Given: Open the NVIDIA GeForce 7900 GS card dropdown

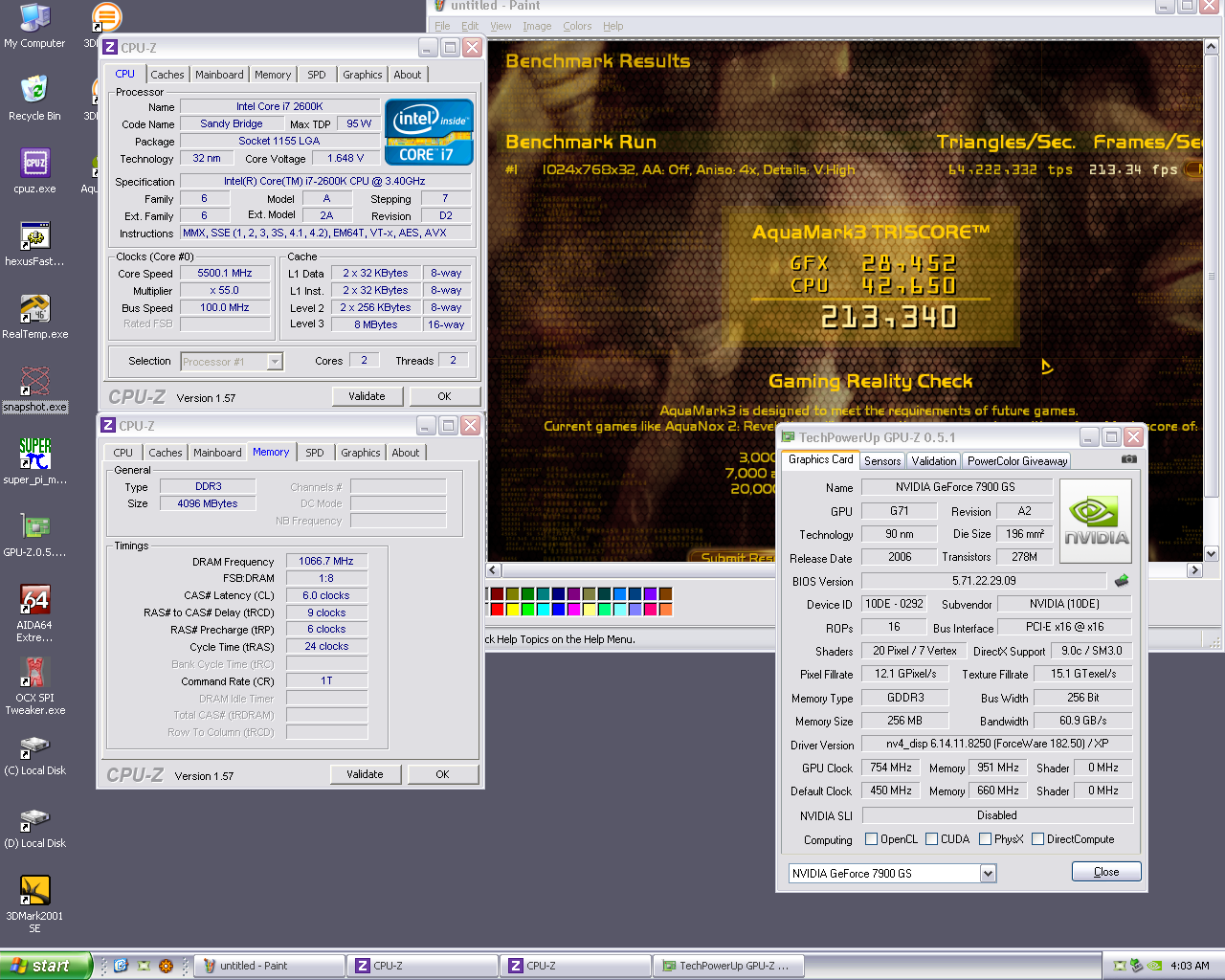Looking at the screenshot, I should point(988,873).
